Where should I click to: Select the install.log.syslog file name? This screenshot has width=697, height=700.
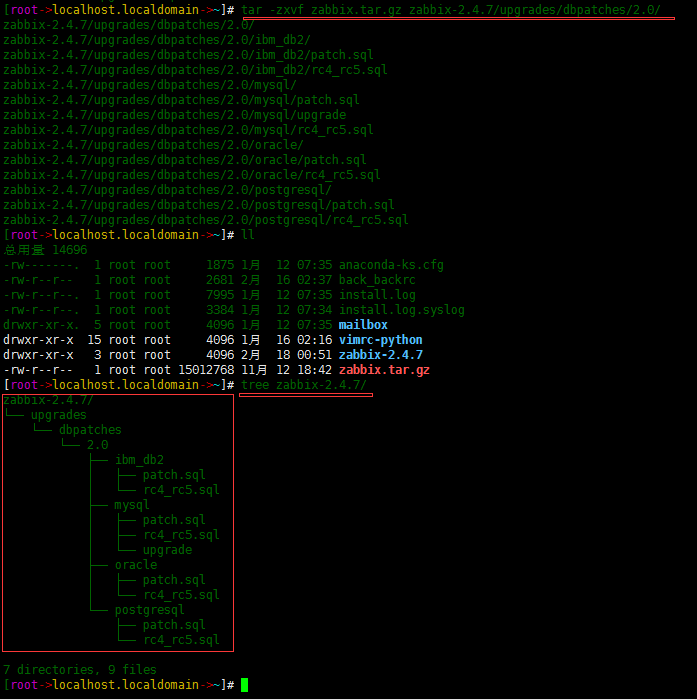pos(401,310)
